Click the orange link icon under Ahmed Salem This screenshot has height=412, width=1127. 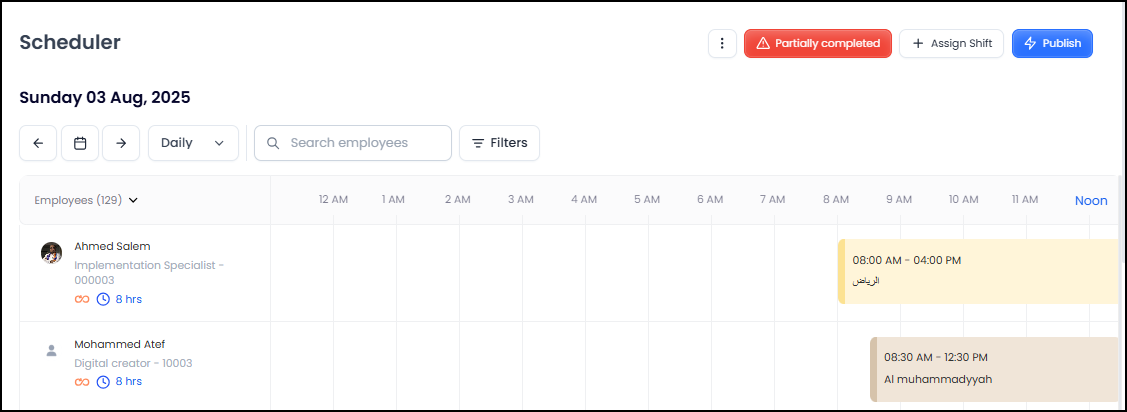83,299
